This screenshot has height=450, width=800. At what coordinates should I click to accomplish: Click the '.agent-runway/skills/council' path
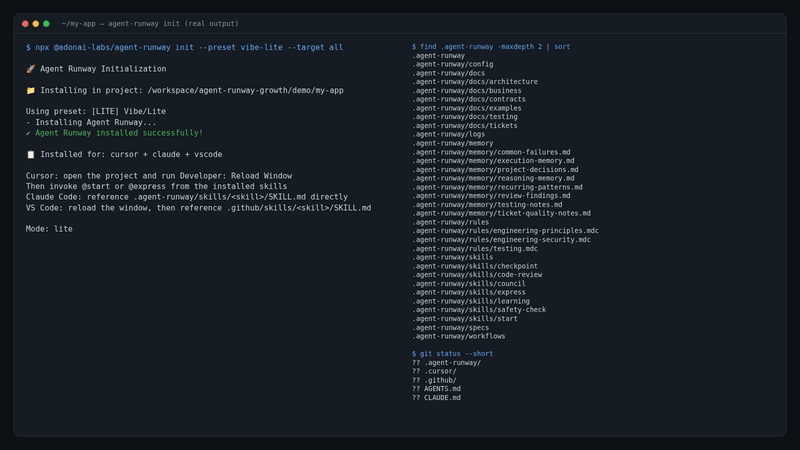(x=469, y=284)
